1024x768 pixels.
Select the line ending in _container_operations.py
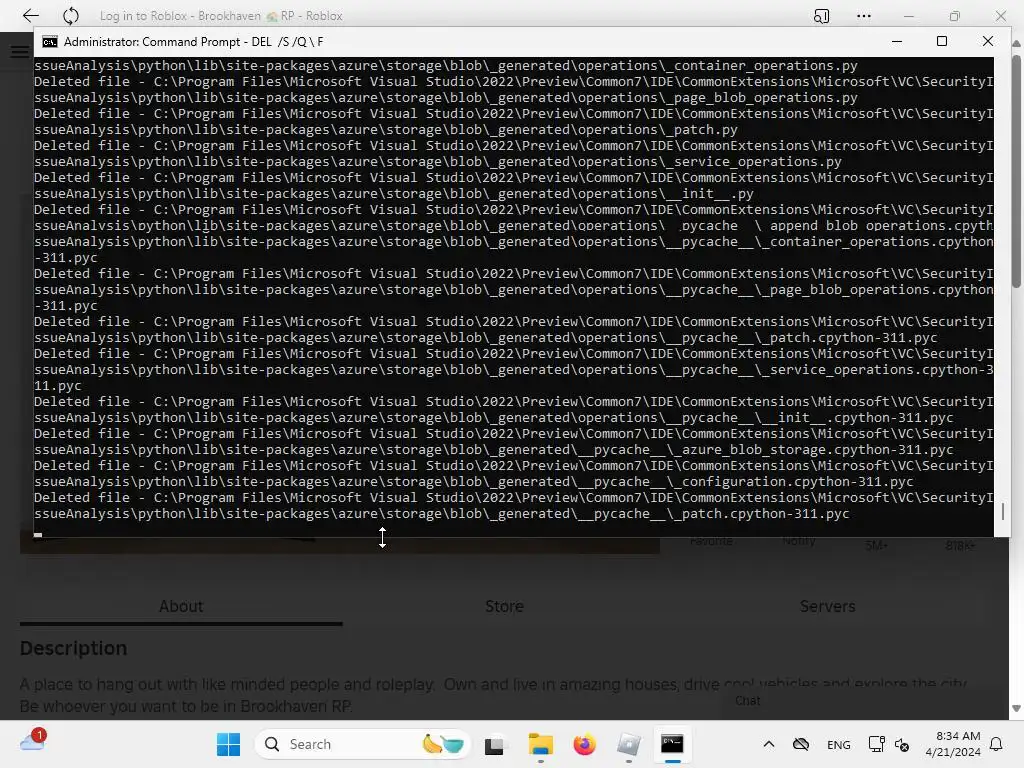click(x=445, y=66)
